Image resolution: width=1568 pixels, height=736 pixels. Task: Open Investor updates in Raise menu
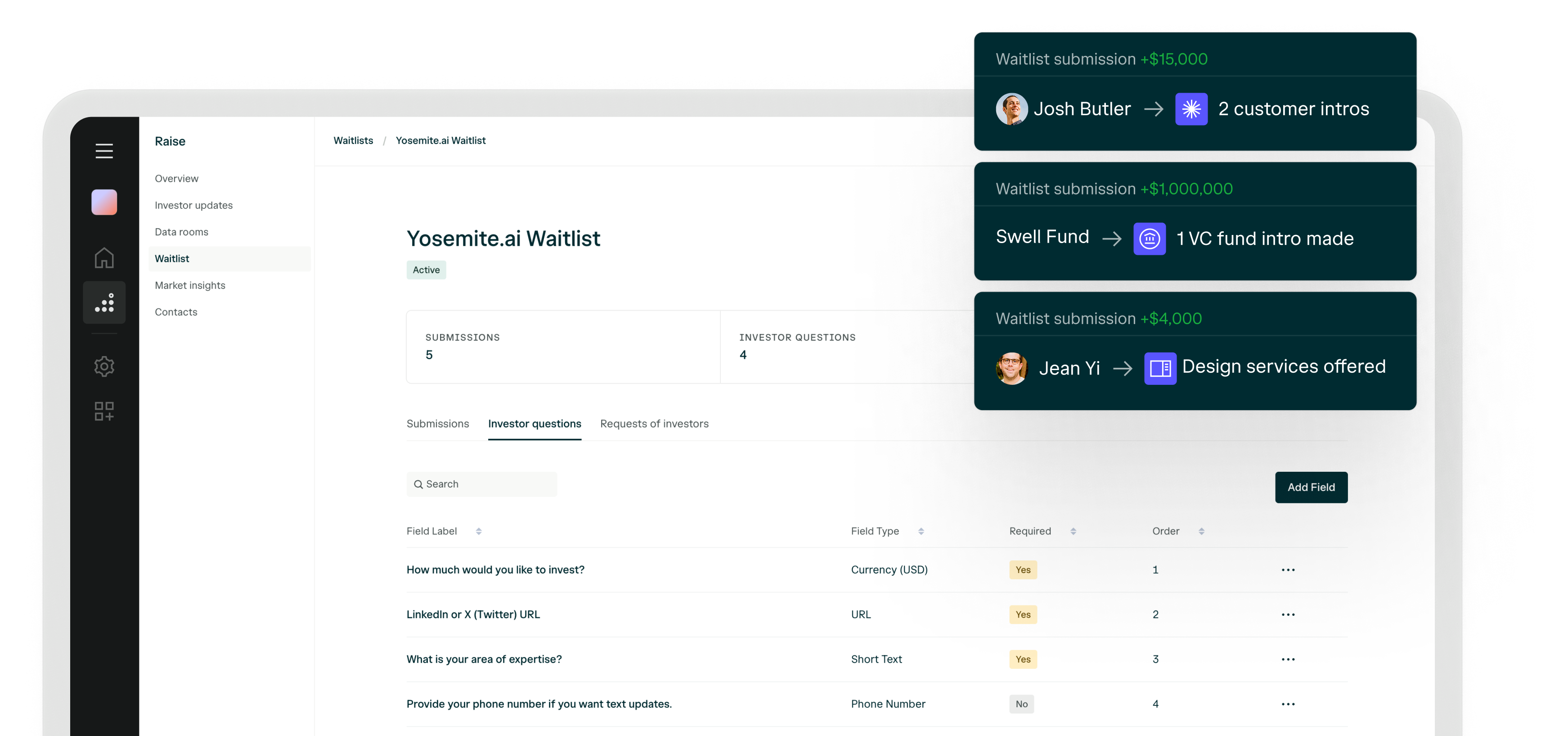(x=193, y=205)
